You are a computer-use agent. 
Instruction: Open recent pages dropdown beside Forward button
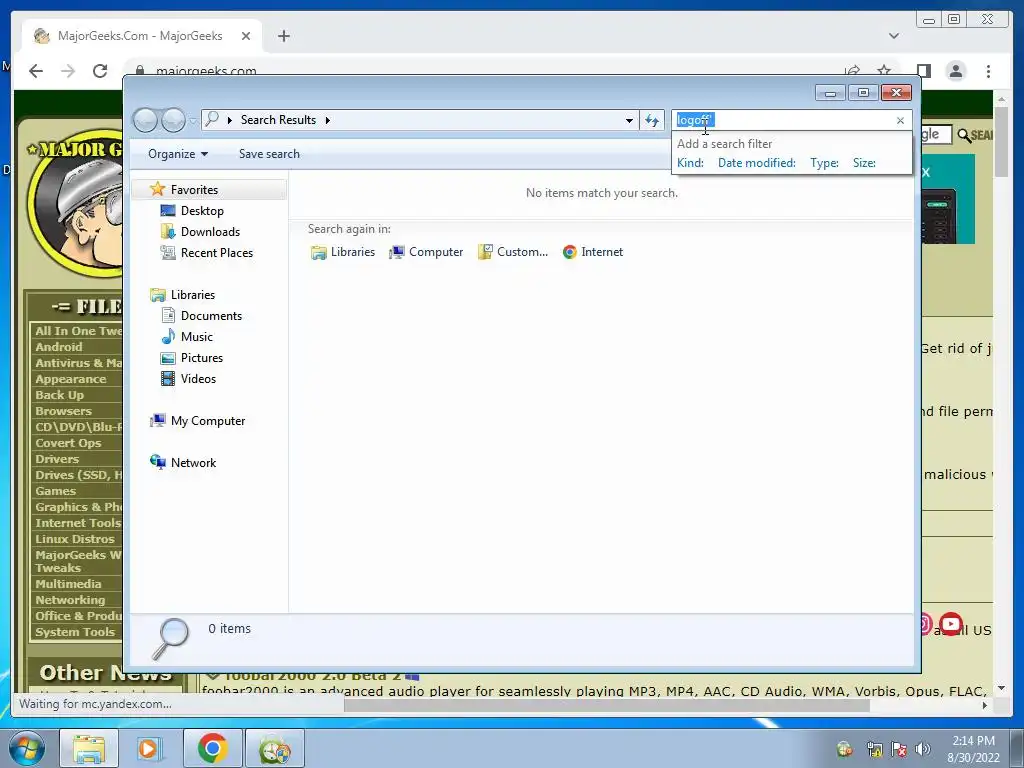(x=193, y=121)
